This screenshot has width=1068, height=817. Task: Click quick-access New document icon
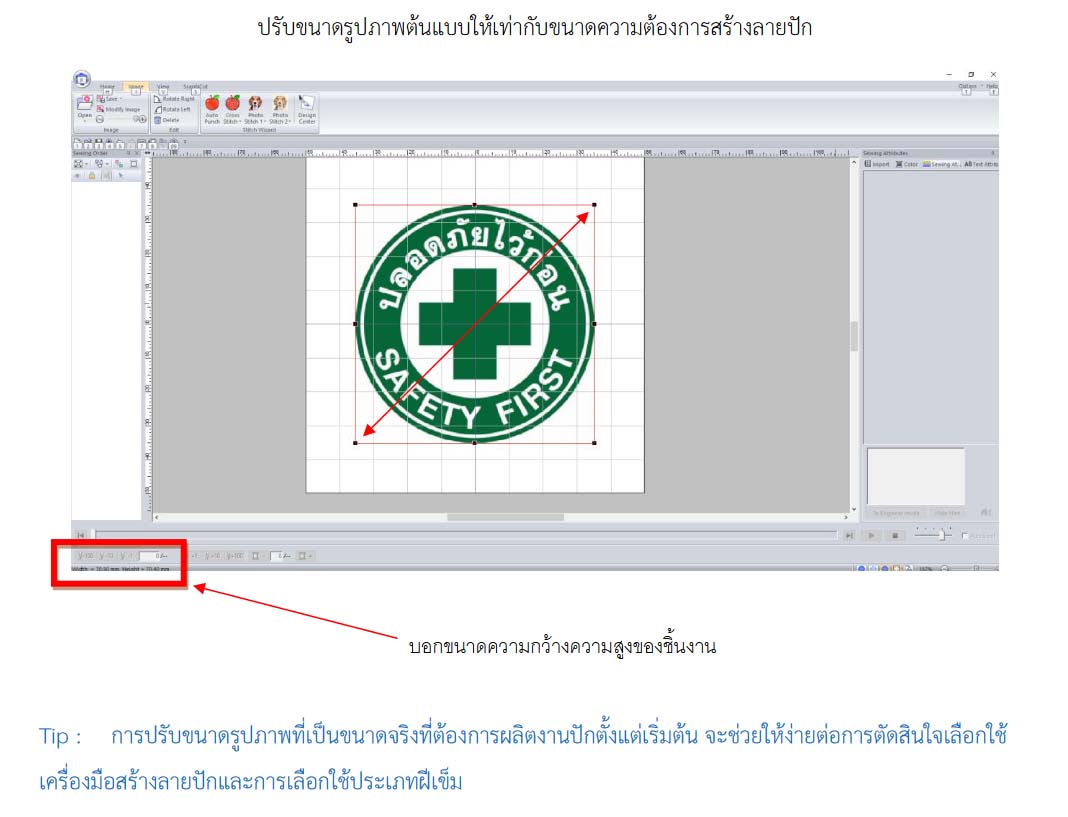[x=77, y=142]
